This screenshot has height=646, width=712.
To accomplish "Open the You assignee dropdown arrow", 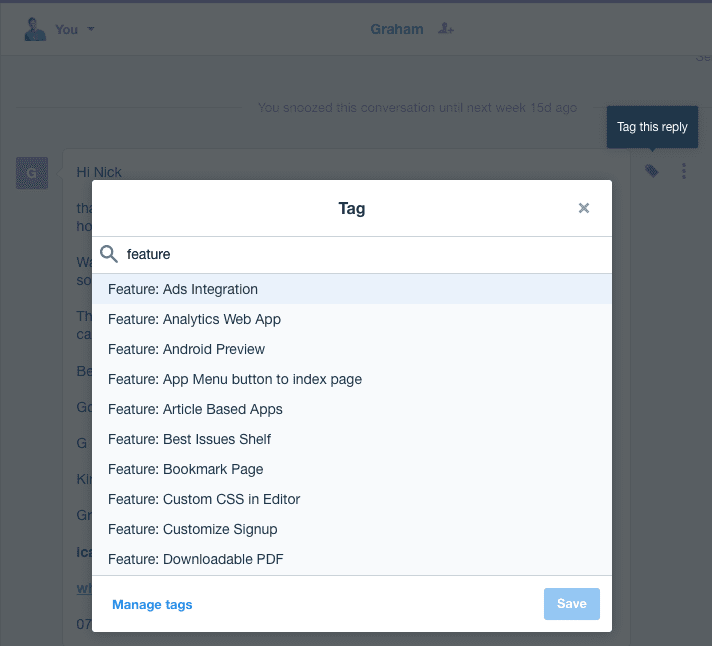I will click(91, 29).
